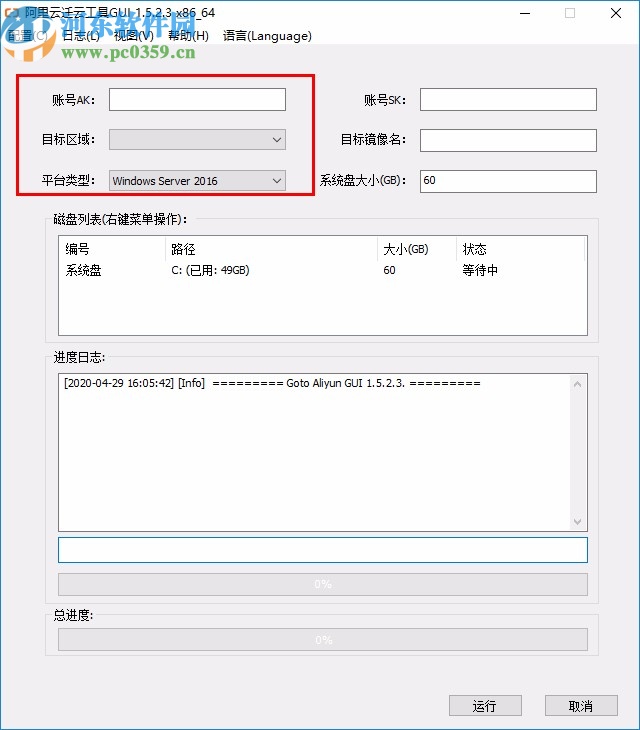Expand the 平台类型 Windows Server 2016 dropdown
640x730 pixels.
pos(197,181)
